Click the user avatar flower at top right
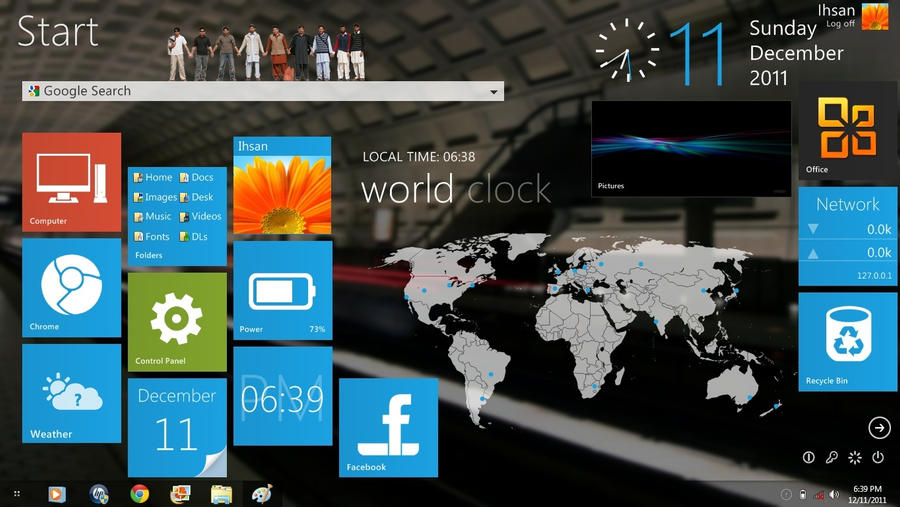This screenshot has width=900, height=507. click(875, 17)
